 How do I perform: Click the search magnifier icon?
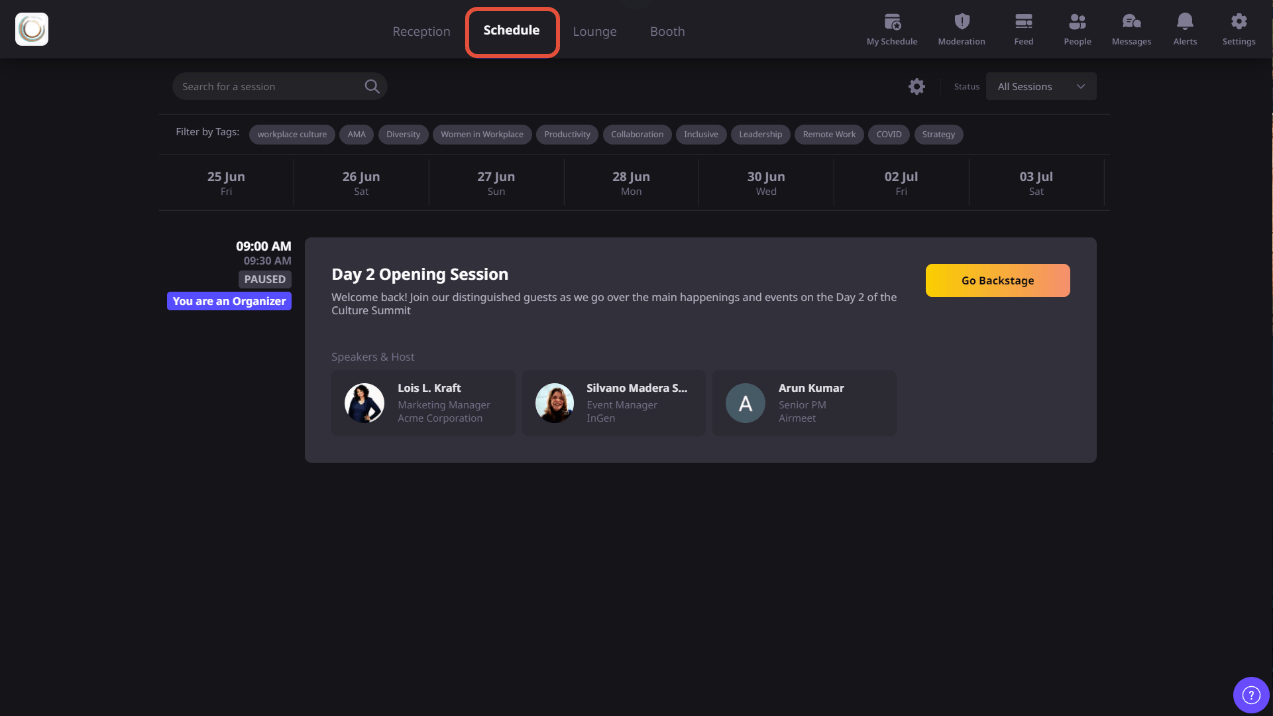tap(372, 87)
